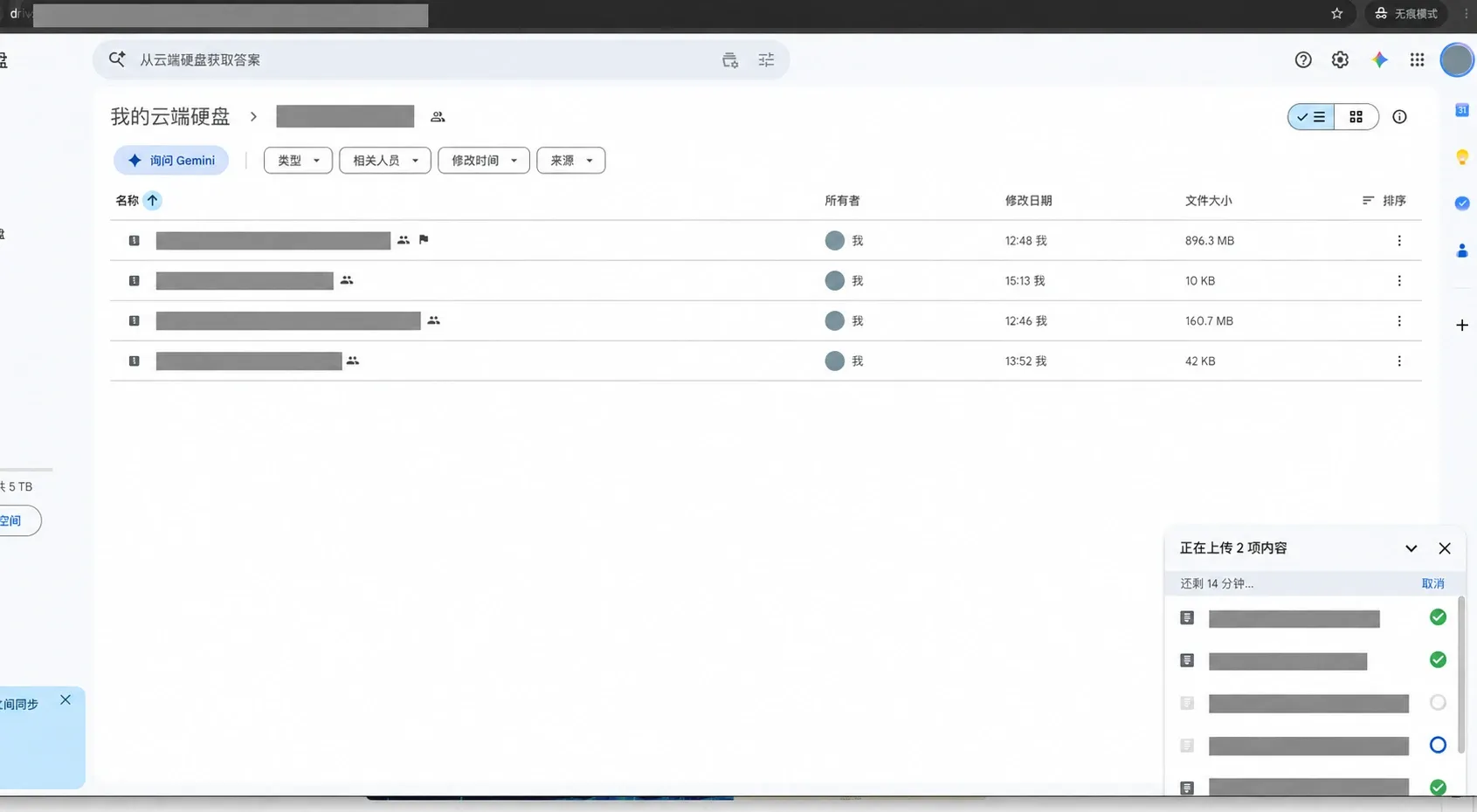Viewport: 1477px width, 812px height.
Task: Open the 排序 sort options
Action: click(x=1384, y=200)
